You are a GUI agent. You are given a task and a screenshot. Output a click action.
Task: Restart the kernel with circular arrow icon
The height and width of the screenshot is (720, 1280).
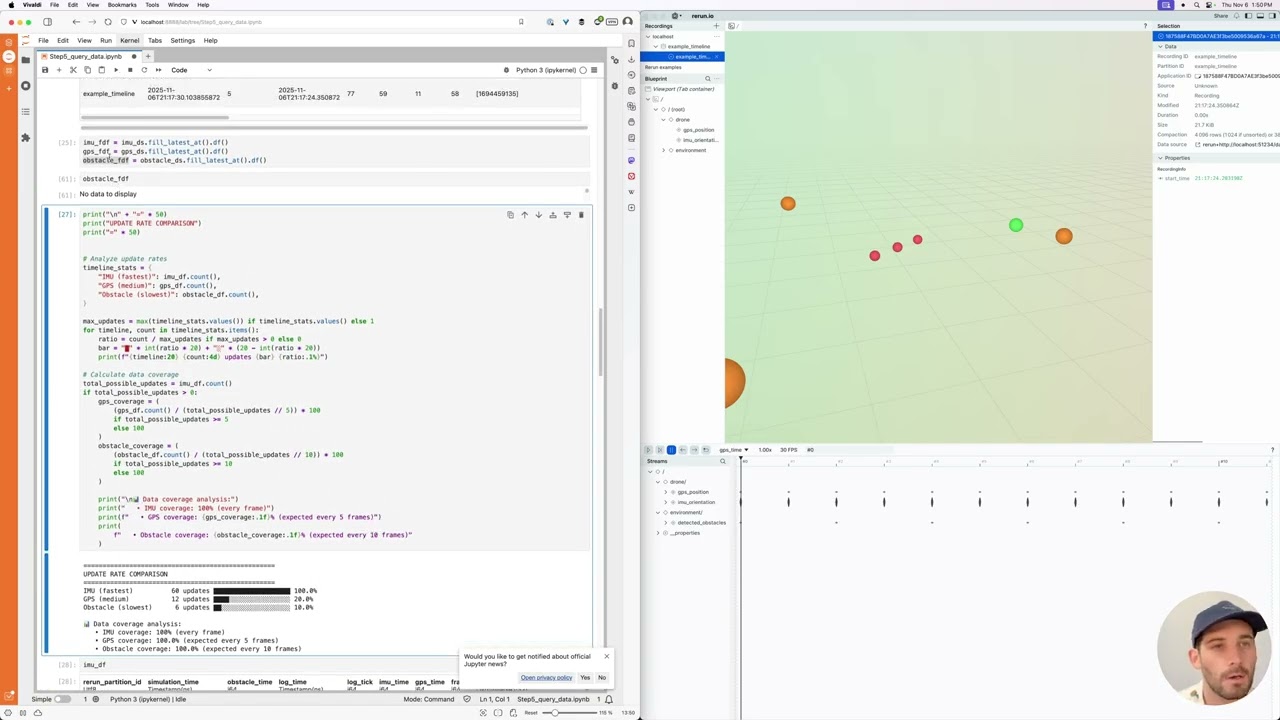[144, 70]
